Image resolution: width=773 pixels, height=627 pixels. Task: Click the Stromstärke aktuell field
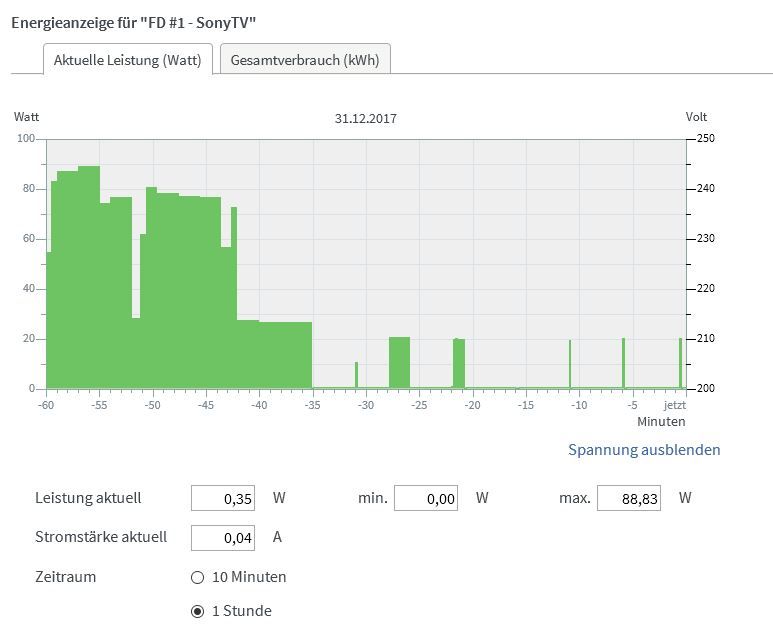pyautogui.click(x=223, y=537)
